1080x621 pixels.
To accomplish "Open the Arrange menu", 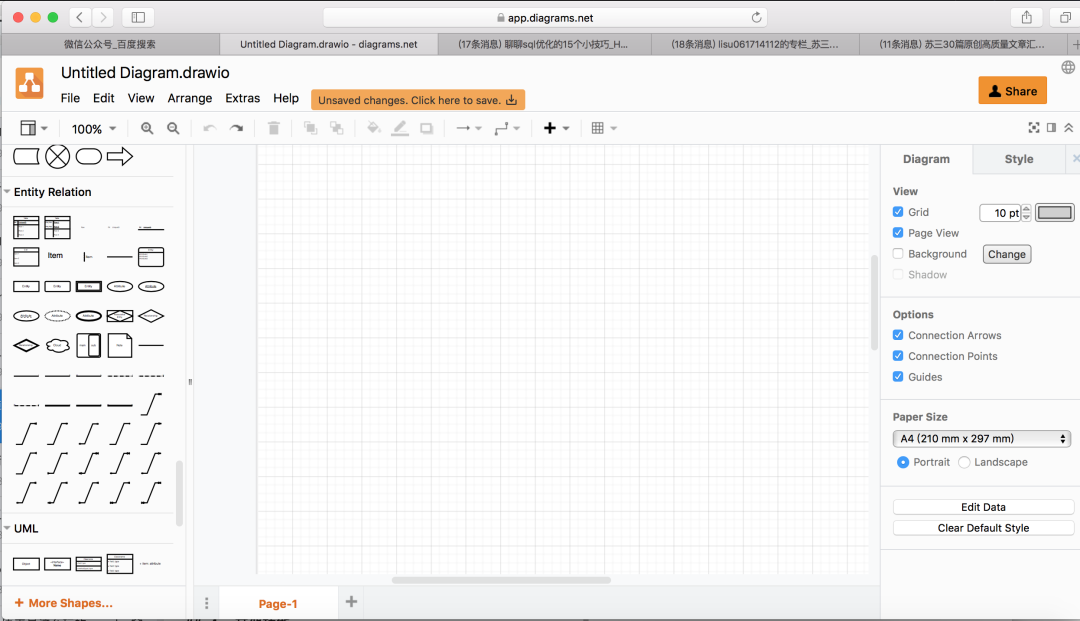I will [x=189, y=98].
